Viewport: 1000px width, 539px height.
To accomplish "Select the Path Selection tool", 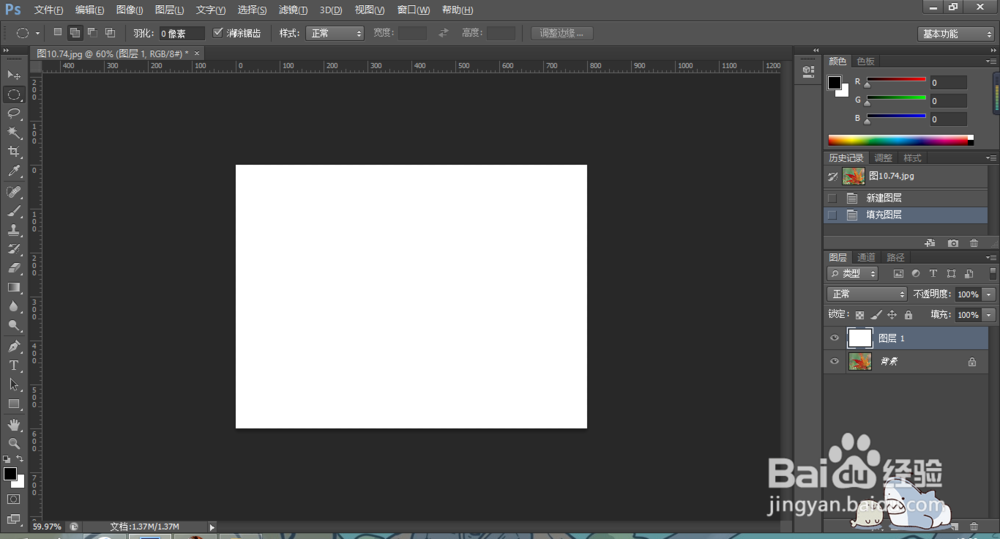I will tap(13, 385).
